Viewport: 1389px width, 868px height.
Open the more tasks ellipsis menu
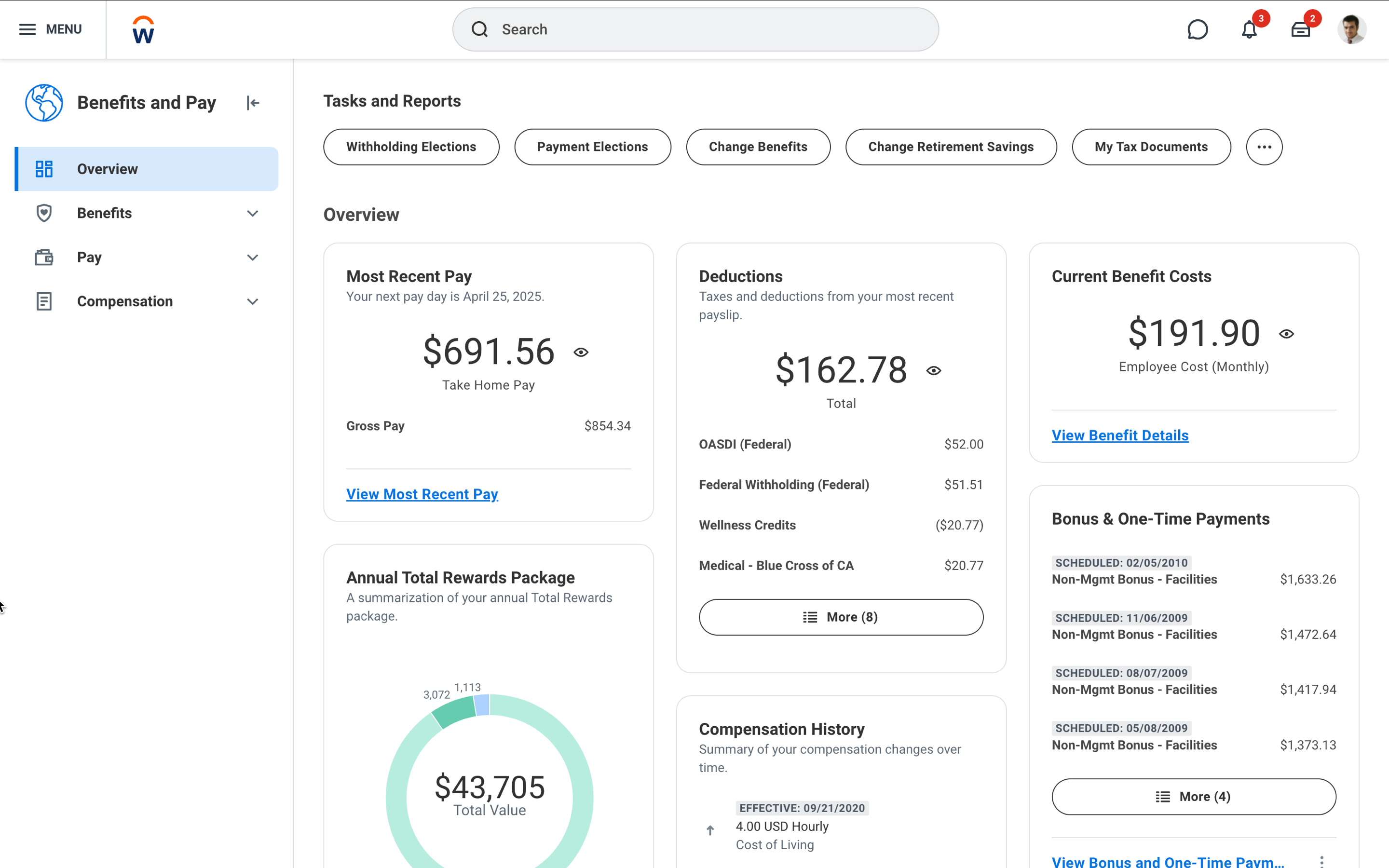[x=1264, y=147]
